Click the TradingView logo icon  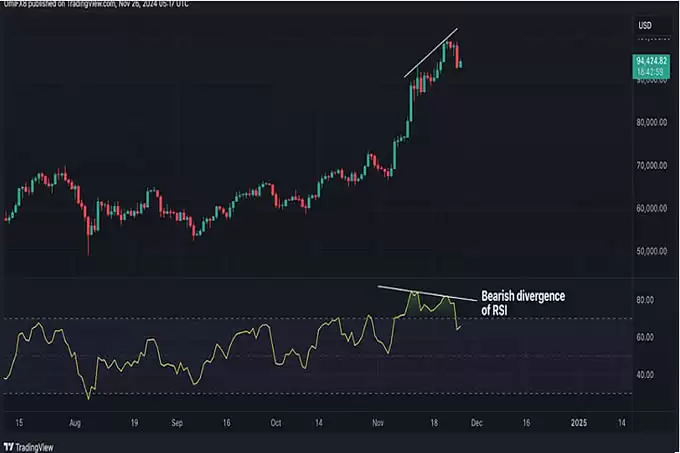point(12,445)
